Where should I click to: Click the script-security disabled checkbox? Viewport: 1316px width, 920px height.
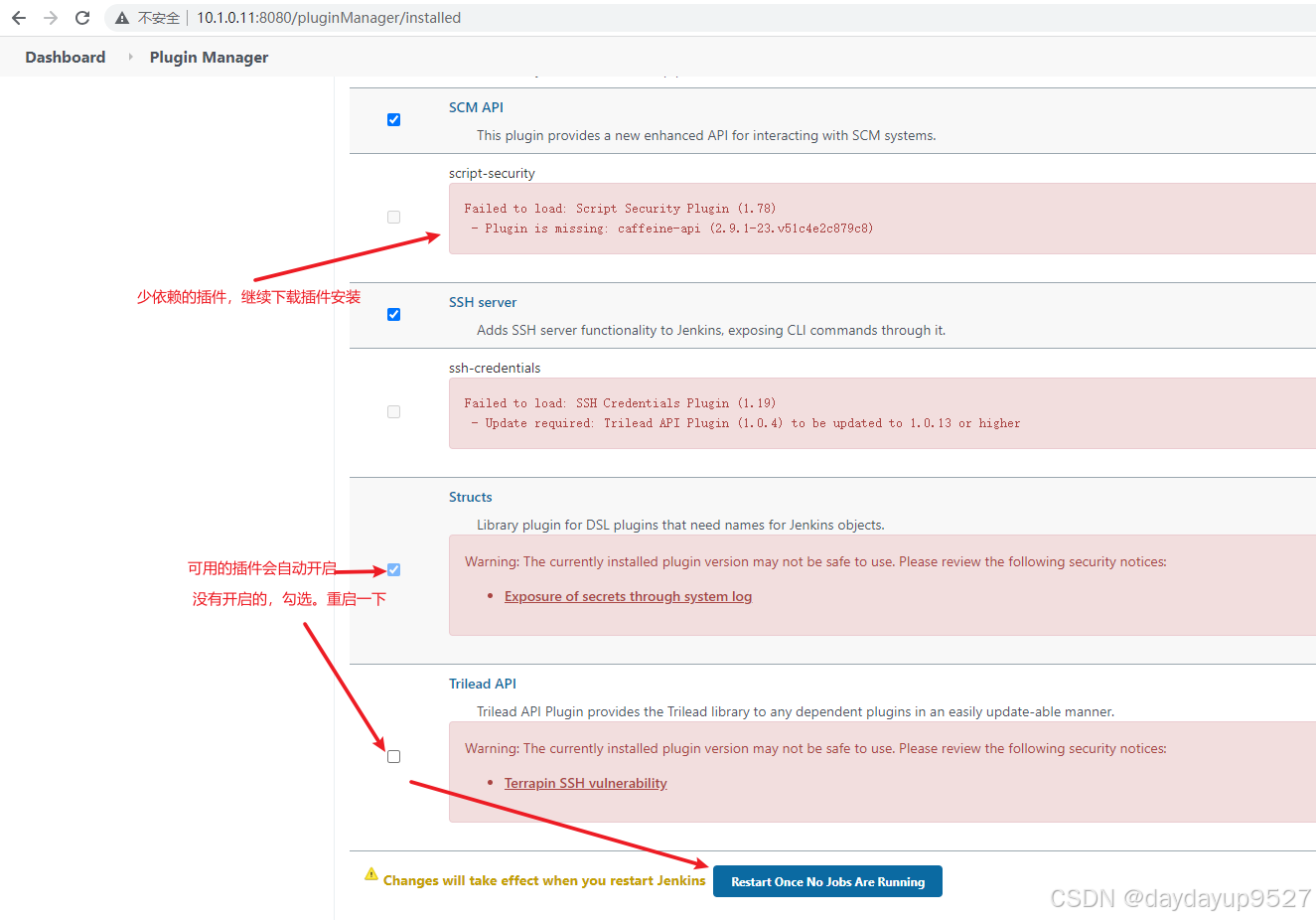(393, 217)
